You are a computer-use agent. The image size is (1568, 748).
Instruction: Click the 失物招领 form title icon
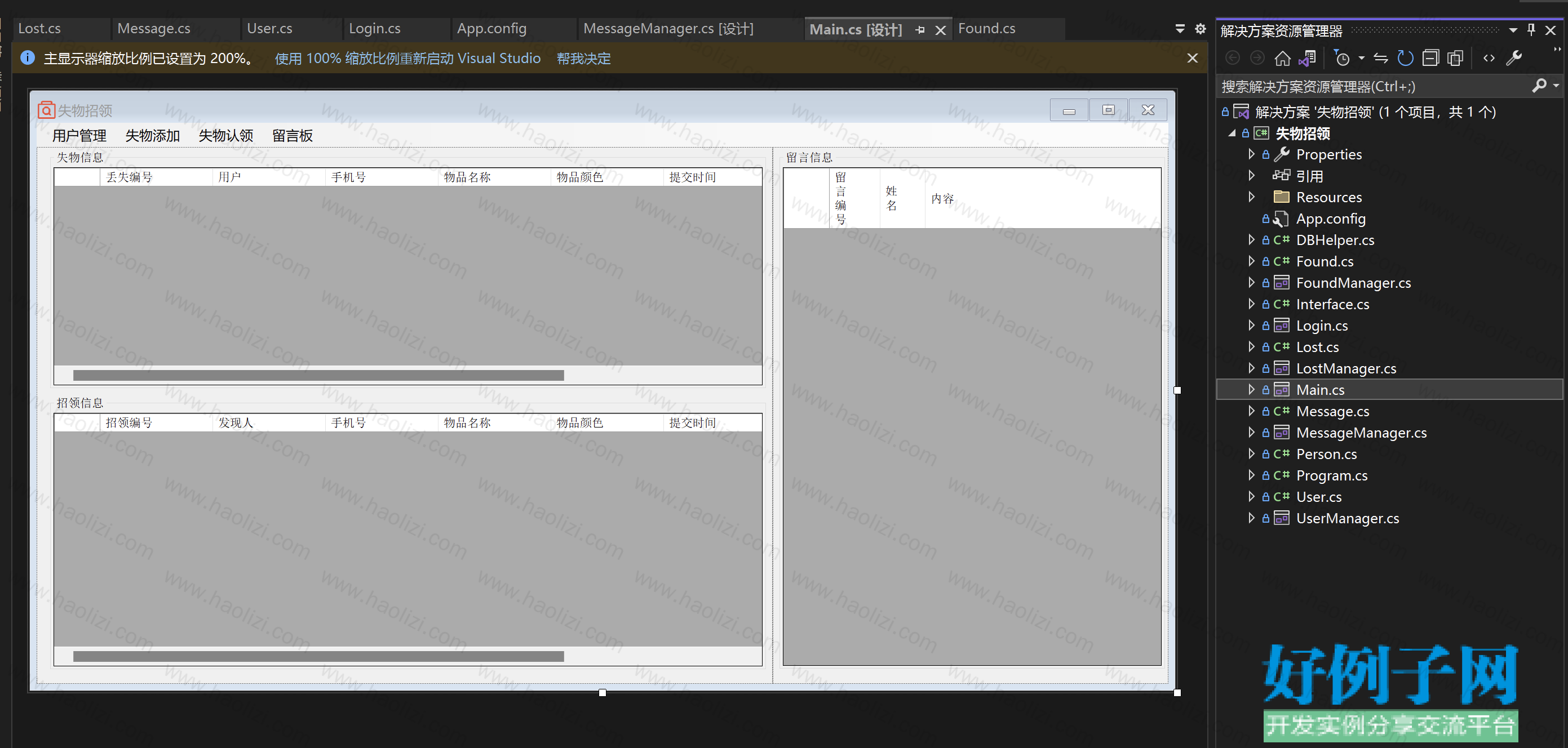pos(46,110)
